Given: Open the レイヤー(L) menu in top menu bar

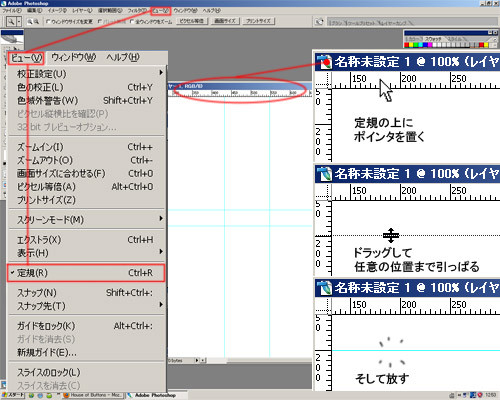Looking at the screenshot, I should 82,11.
